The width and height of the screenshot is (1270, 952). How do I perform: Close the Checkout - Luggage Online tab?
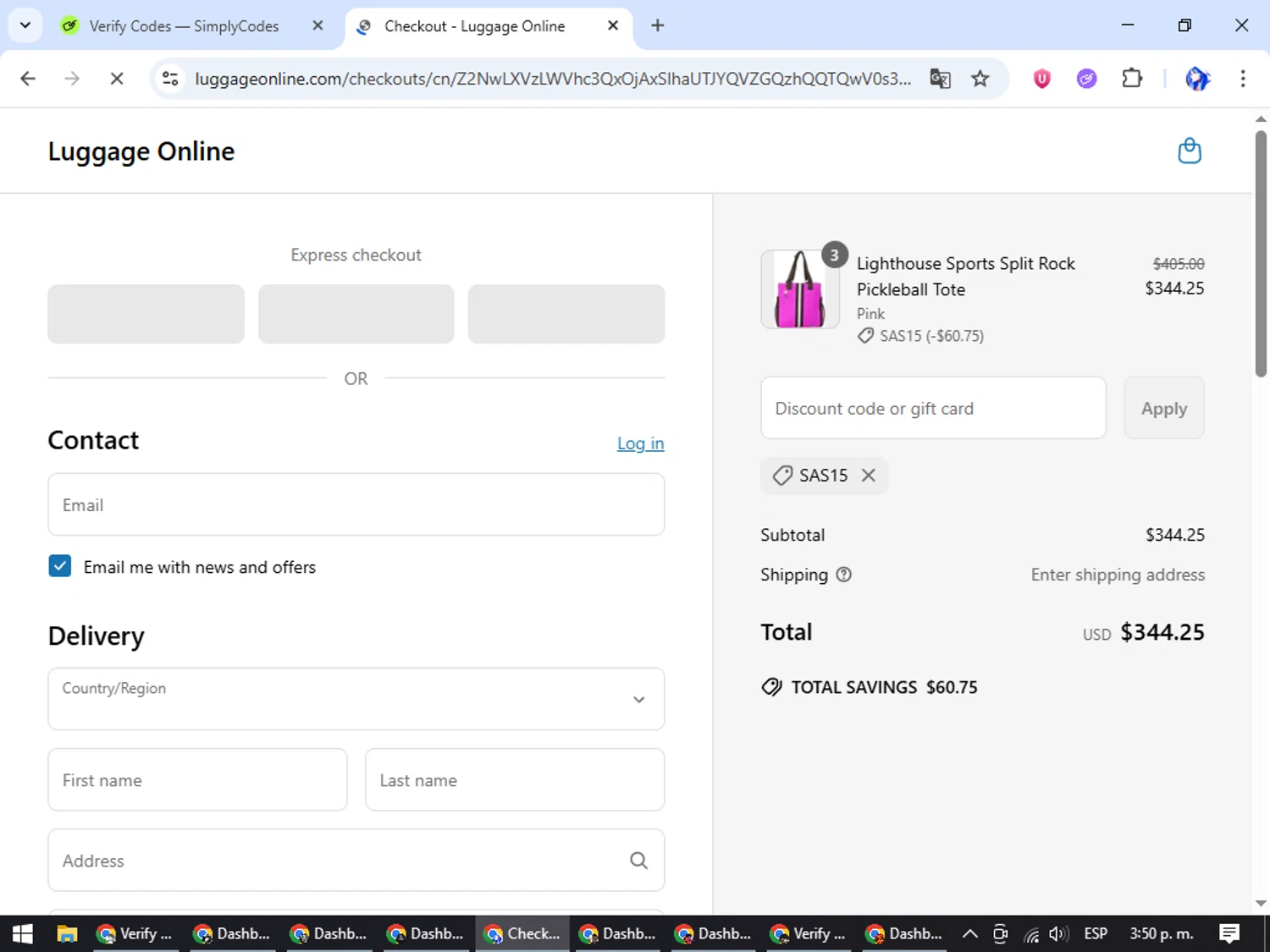click(x=613, y=25)
